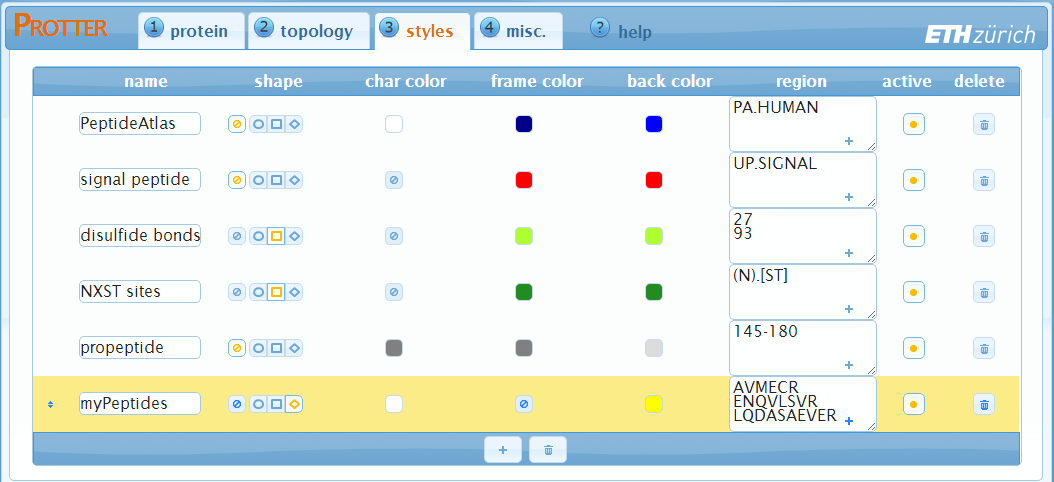Click trash icon for signal peptide
This screenshot has width=1054, height=482.
pos(984,180)
